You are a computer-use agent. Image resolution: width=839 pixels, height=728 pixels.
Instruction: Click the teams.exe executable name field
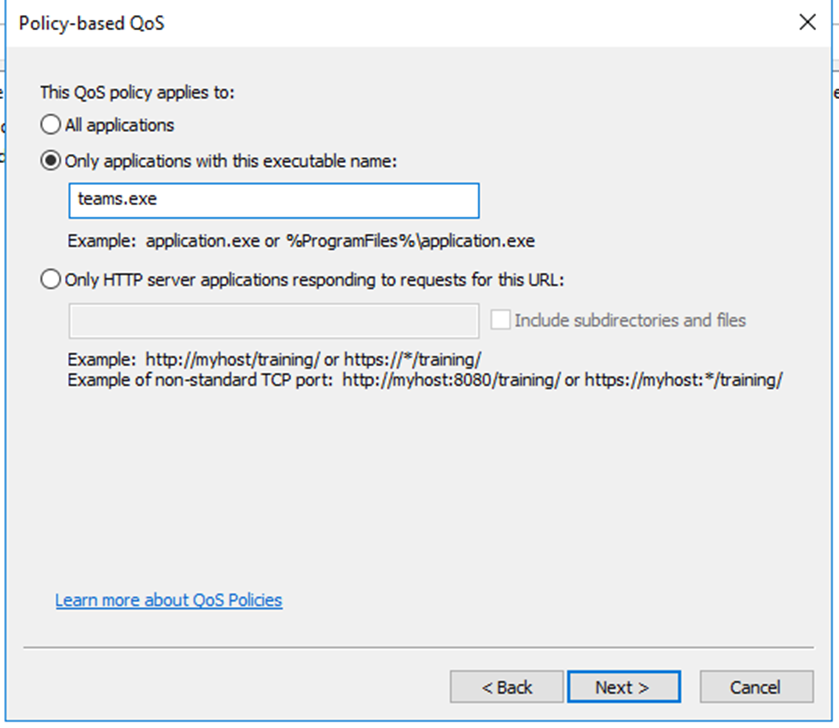point(274,201)
